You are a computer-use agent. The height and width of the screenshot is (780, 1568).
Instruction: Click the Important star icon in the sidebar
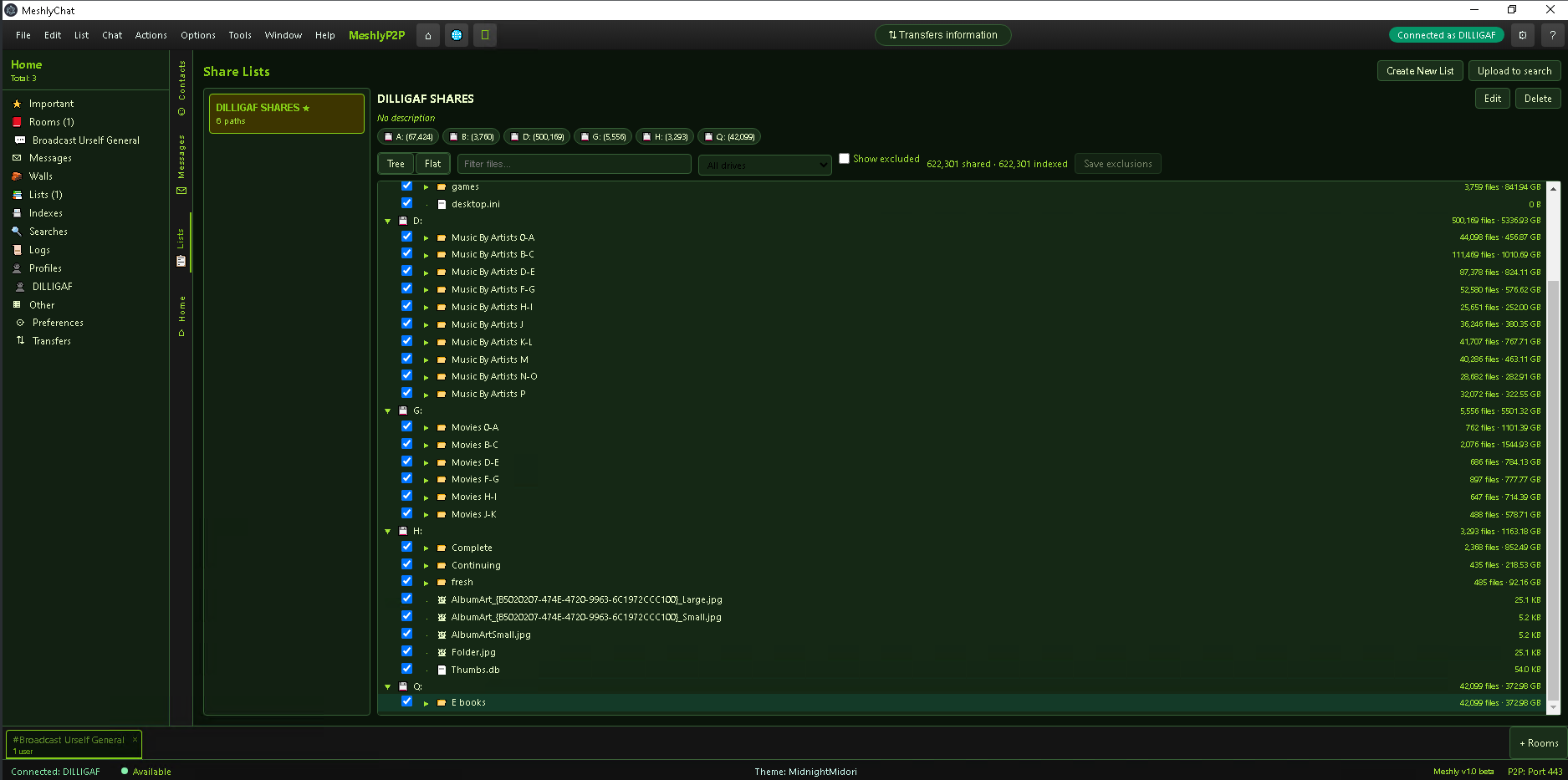(x=17, y=104)
